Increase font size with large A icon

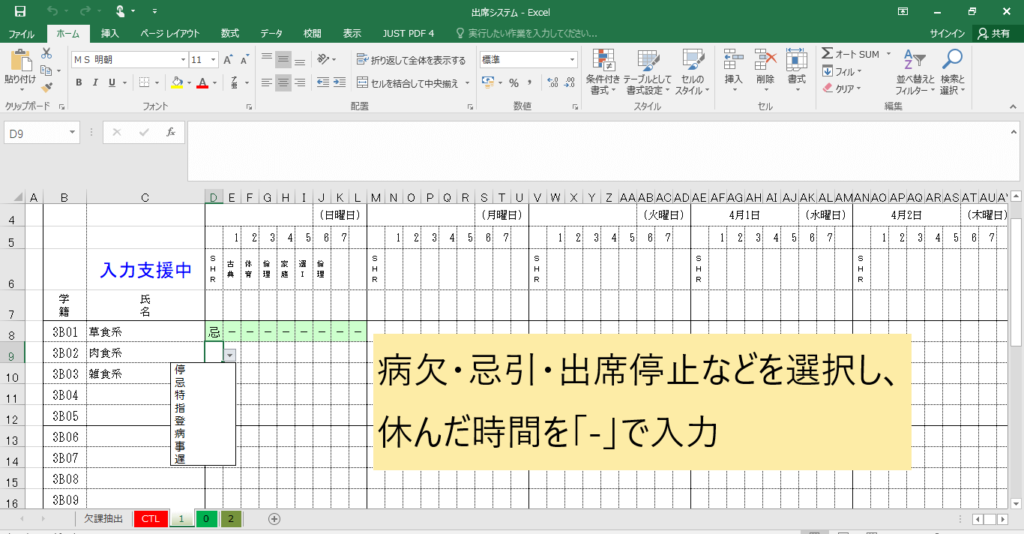228,59
